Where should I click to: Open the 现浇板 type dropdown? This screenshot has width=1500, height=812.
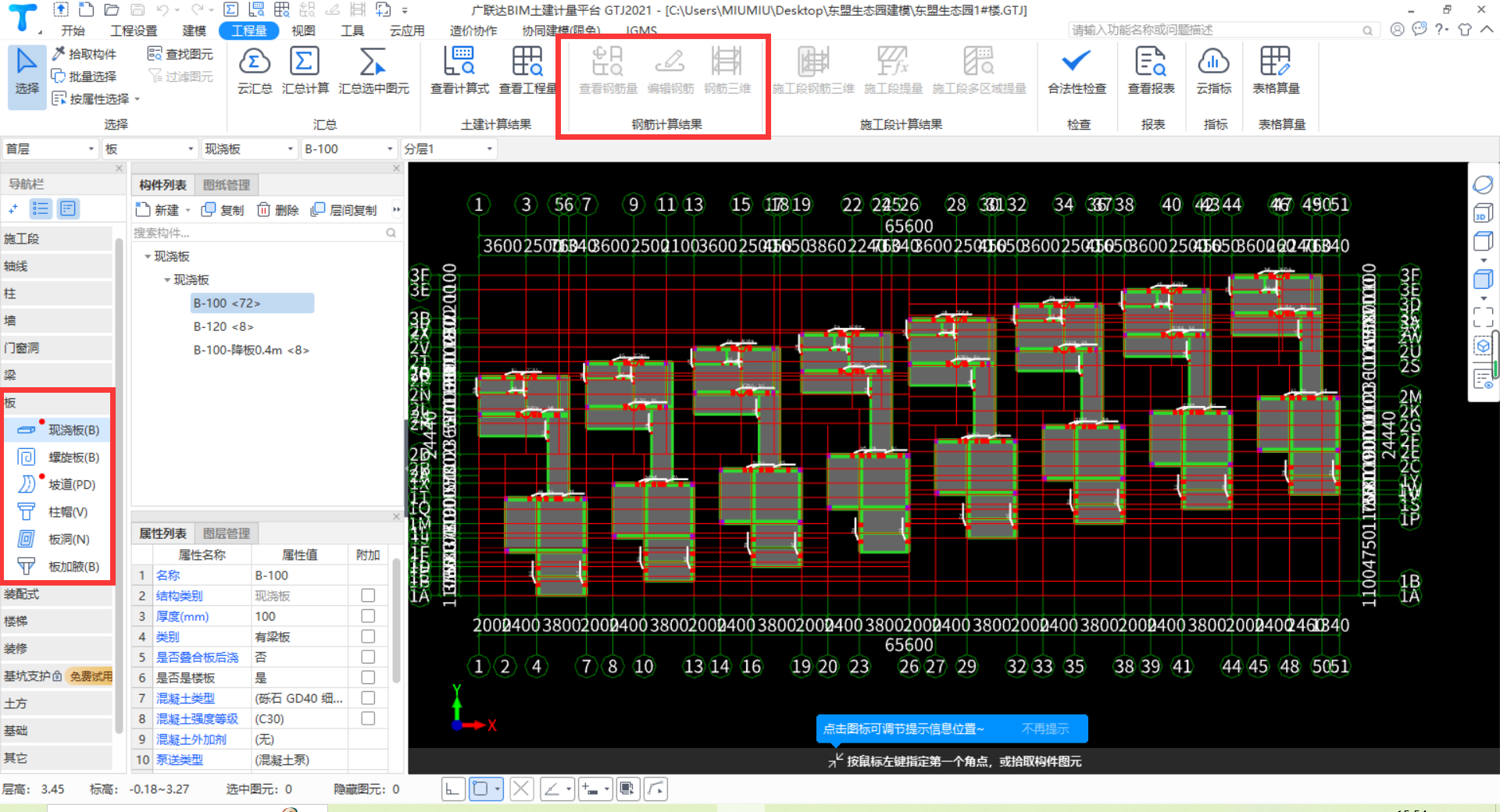[249, 148]
